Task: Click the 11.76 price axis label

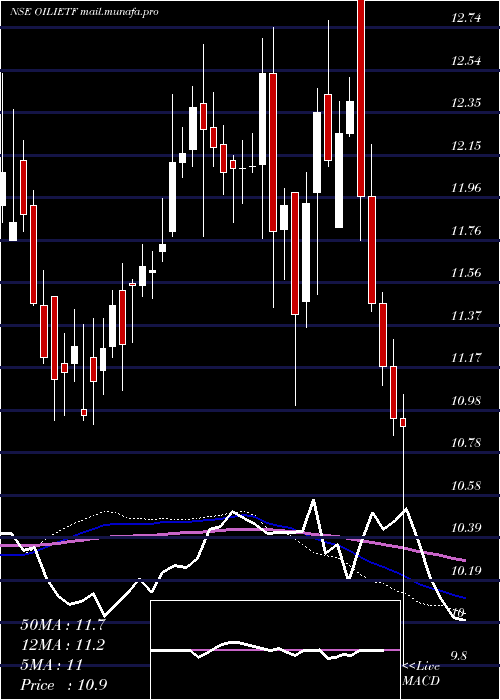Action: point(465,231)
